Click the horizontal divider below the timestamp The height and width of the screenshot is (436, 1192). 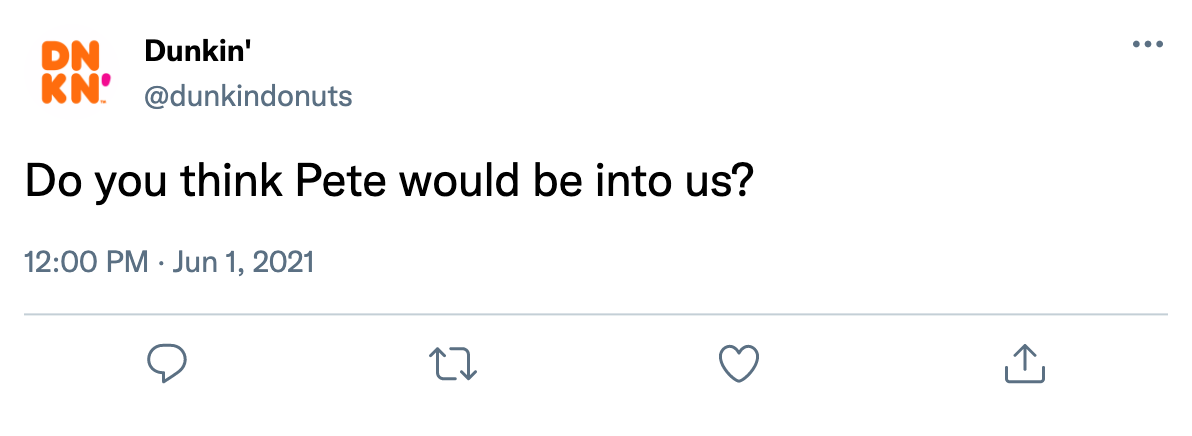coord(596,315)
